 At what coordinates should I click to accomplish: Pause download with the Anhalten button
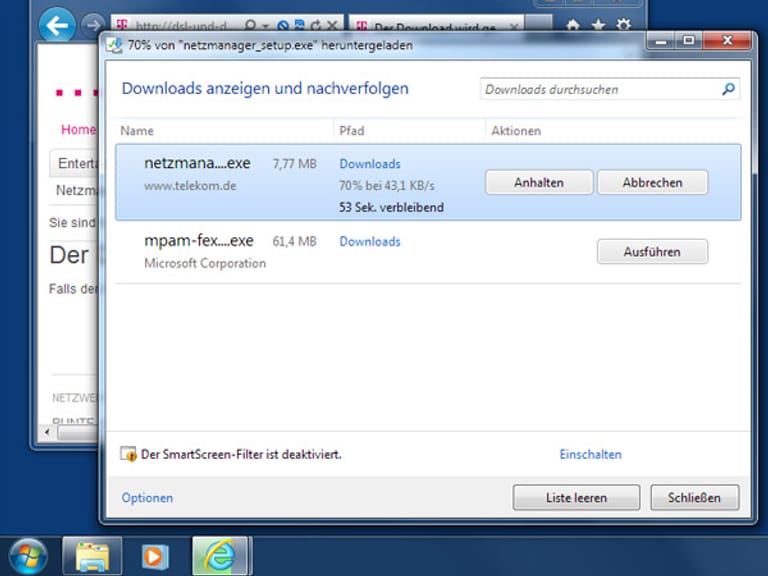pos(539,183)
